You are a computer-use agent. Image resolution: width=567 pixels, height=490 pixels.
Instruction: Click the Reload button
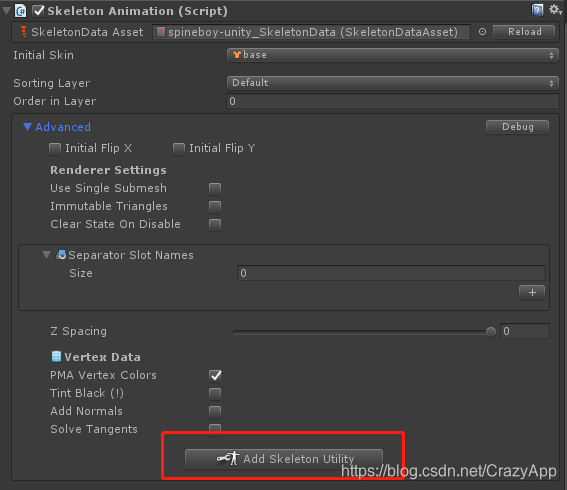coord(524,32)
